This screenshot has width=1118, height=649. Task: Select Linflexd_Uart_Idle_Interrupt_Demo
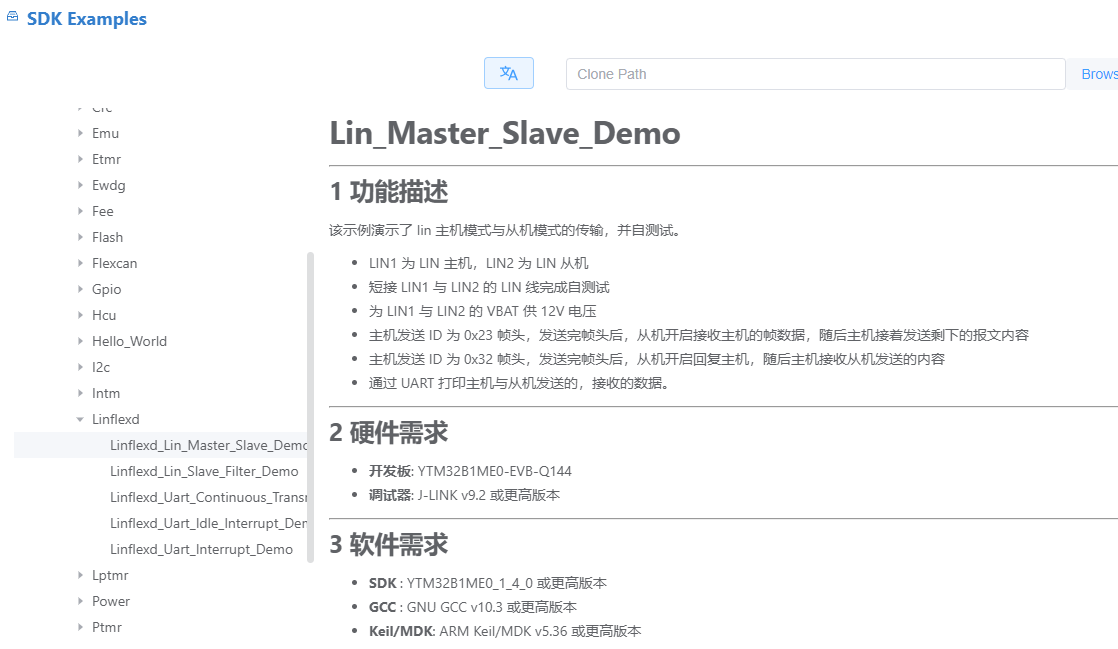coord(203,523)
